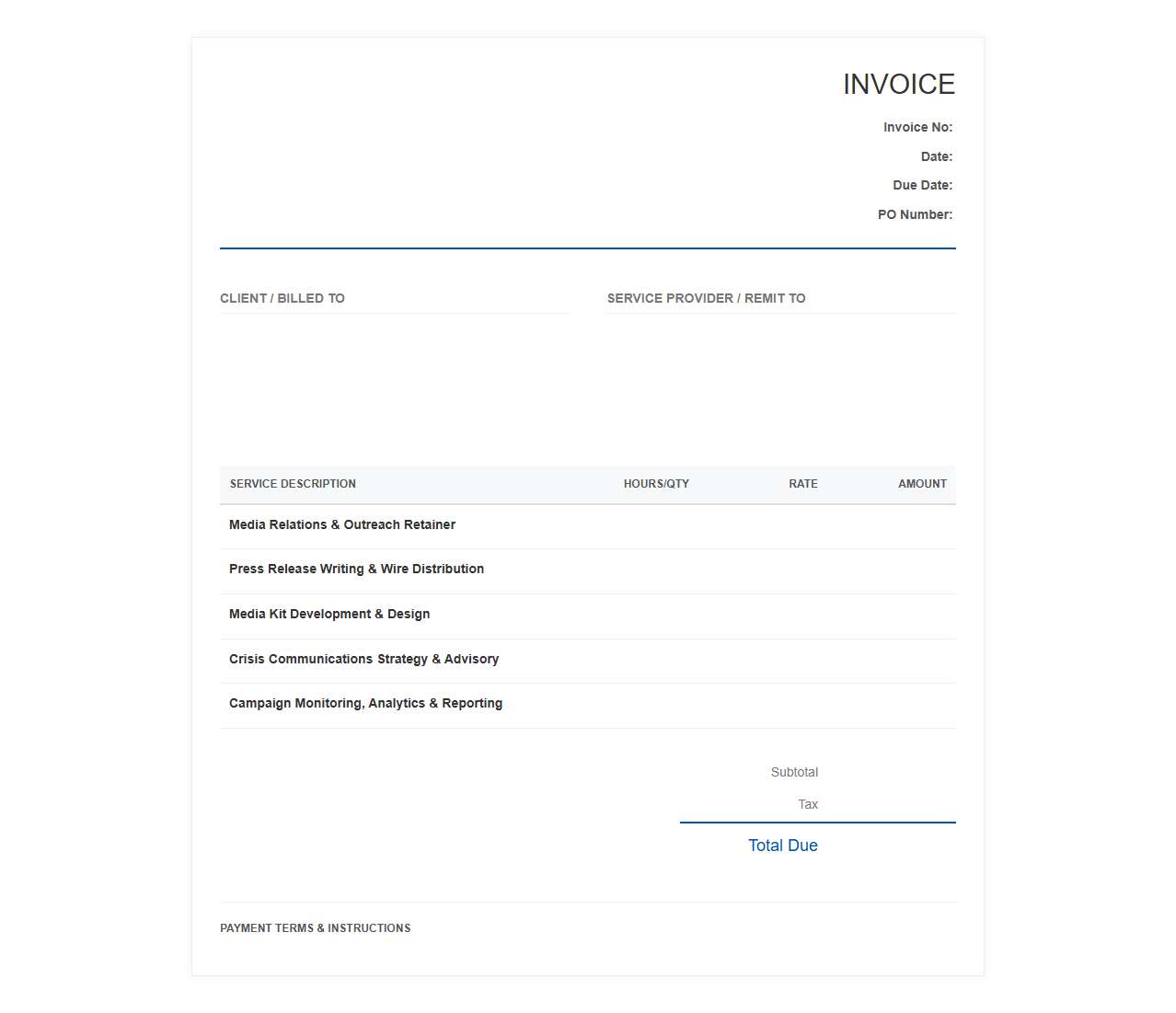Click the 'Date:' label under Invoice No

937,156
